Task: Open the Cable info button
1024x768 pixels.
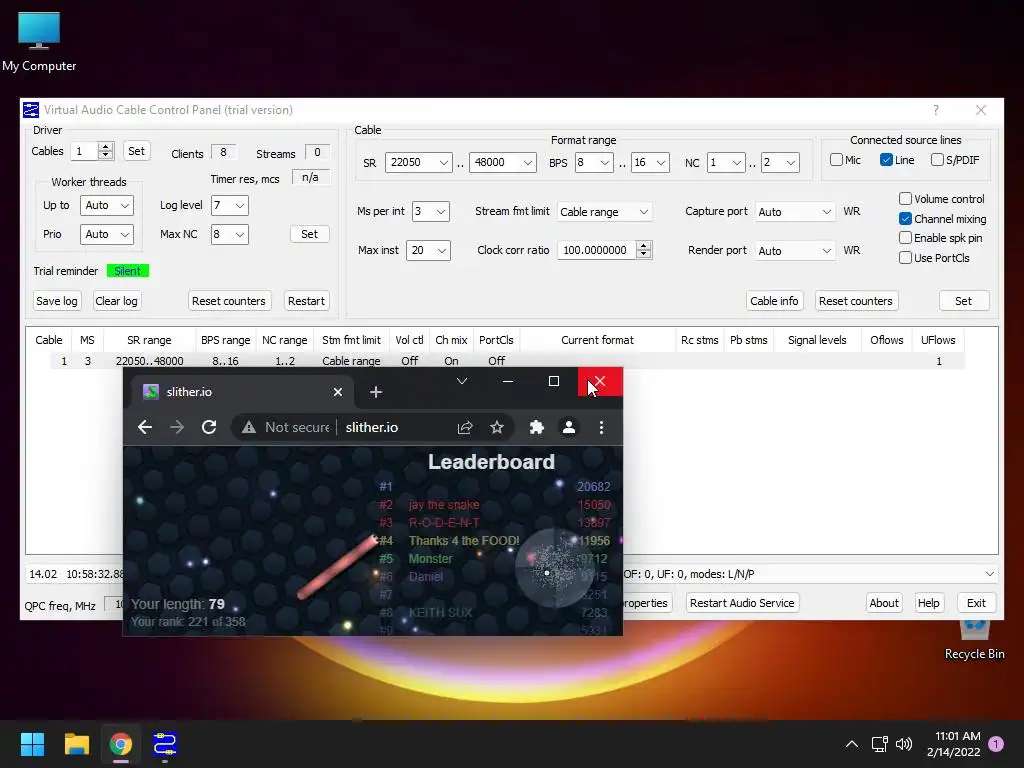Action: click(x=774, y=300)
